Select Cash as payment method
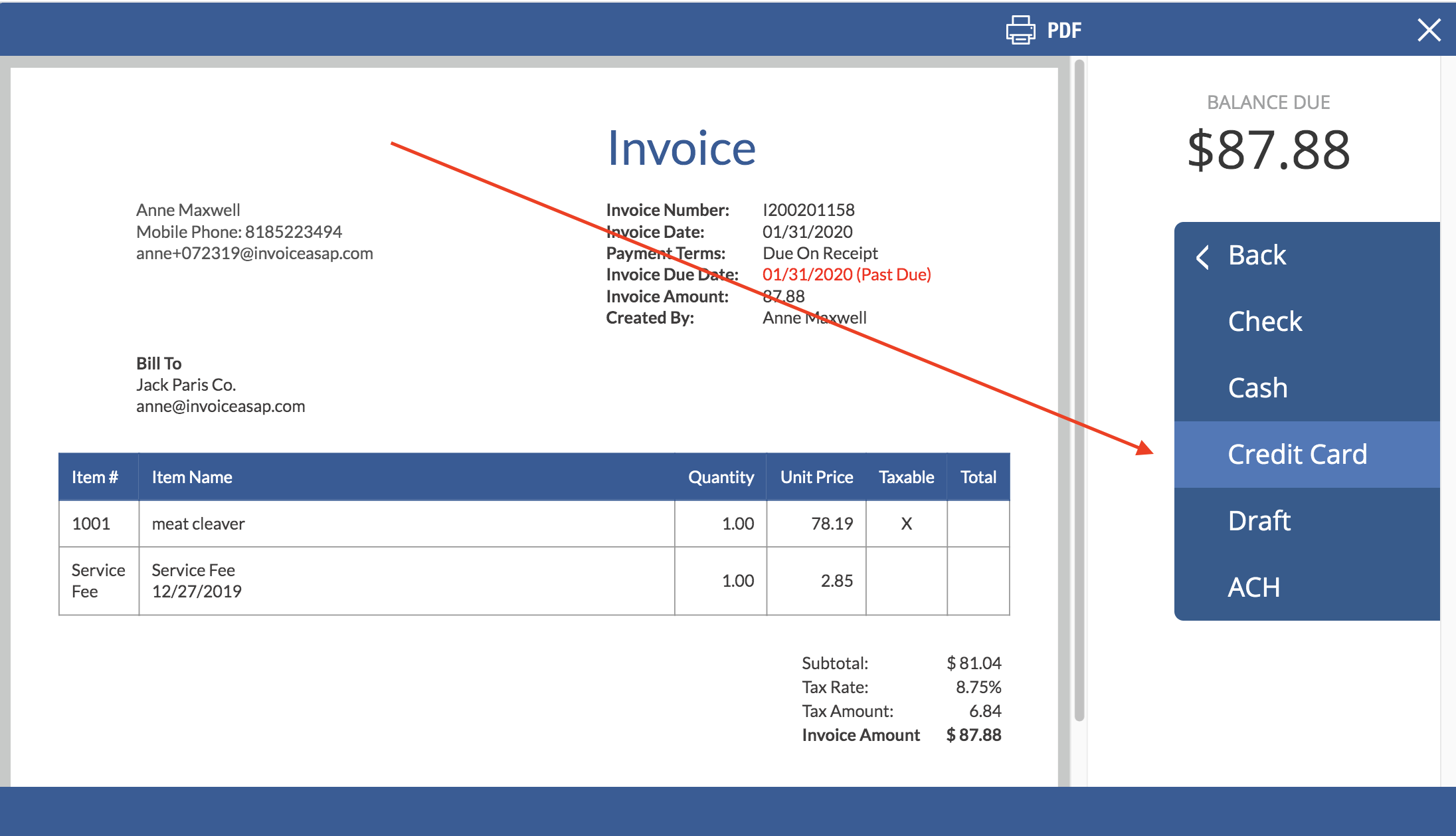The width and height of the screenshot is (1456, 836). tap(1258, 387)
